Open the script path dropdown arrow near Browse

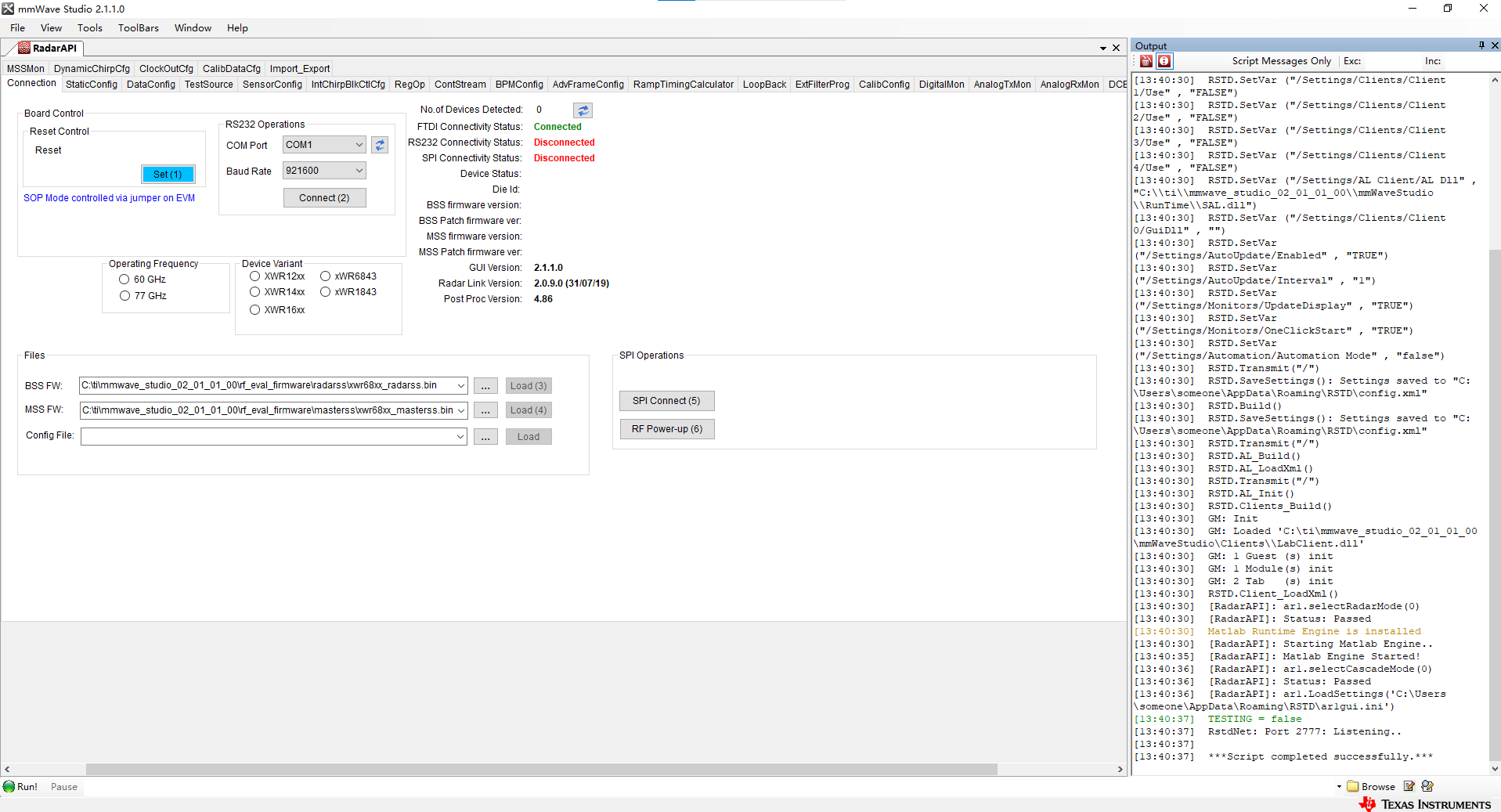[1339, 787]
